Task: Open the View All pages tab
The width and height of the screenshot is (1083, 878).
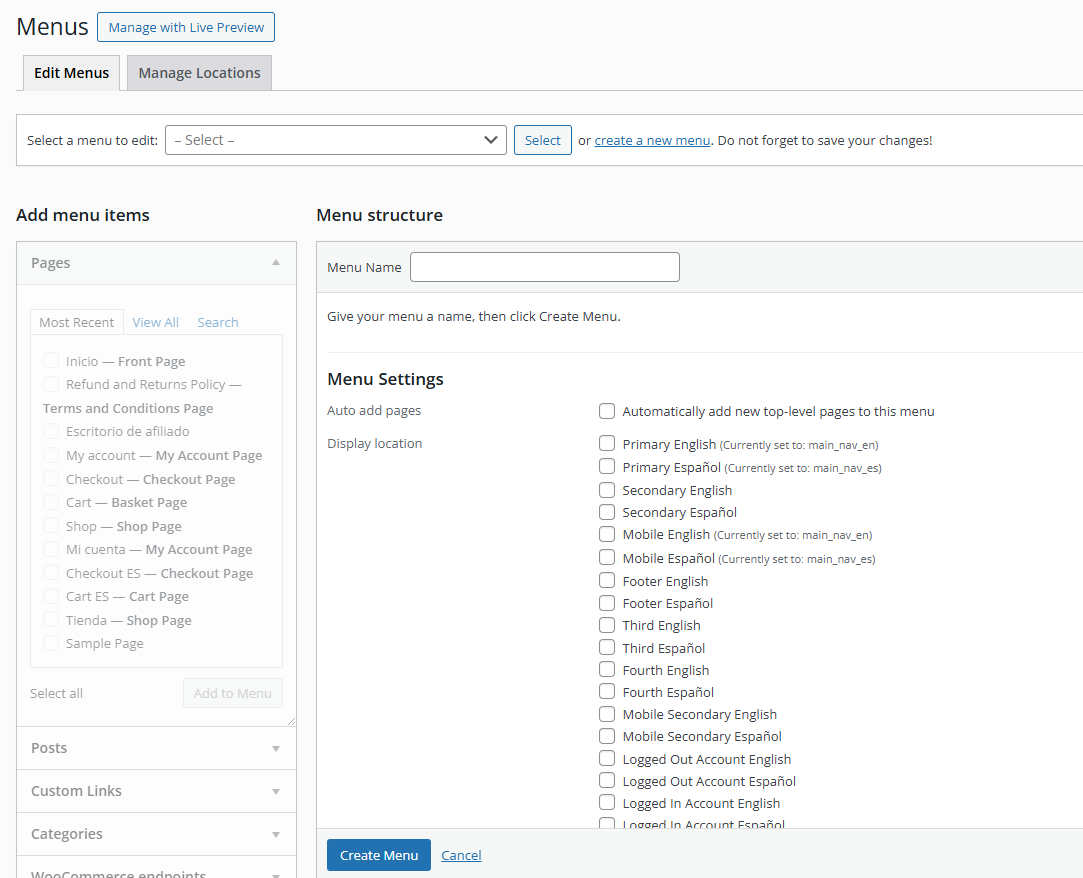Action: coord(155,322)
